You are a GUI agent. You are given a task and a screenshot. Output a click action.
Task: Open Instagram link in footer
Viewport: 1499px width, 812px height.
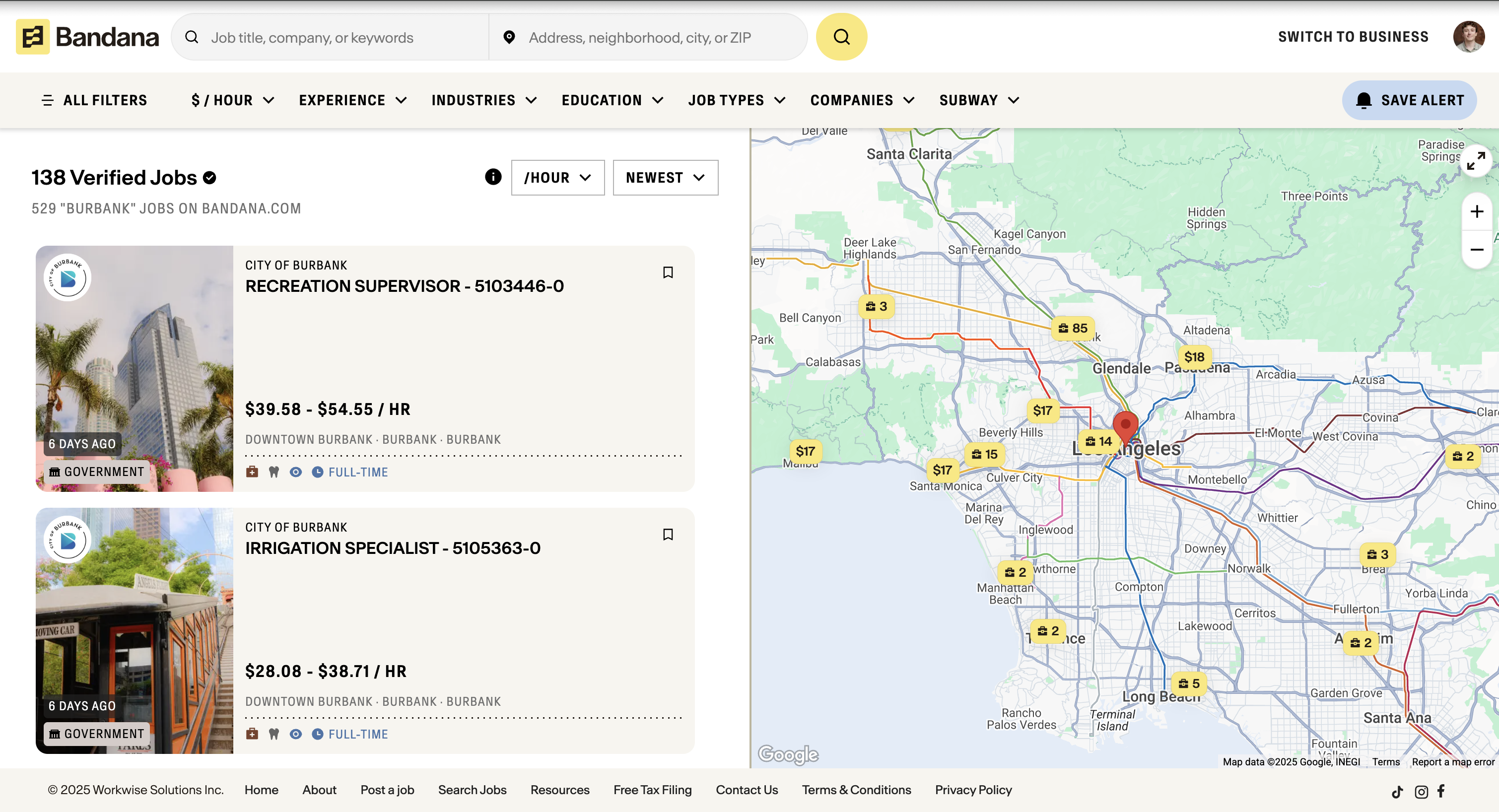1421,791
